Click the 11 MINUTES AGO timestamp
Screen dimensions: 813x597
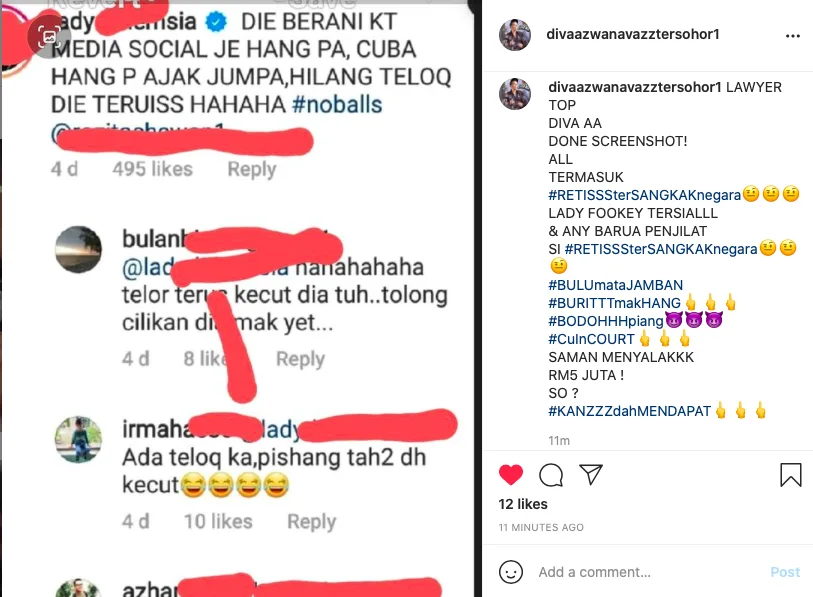(x=541, y=527)
